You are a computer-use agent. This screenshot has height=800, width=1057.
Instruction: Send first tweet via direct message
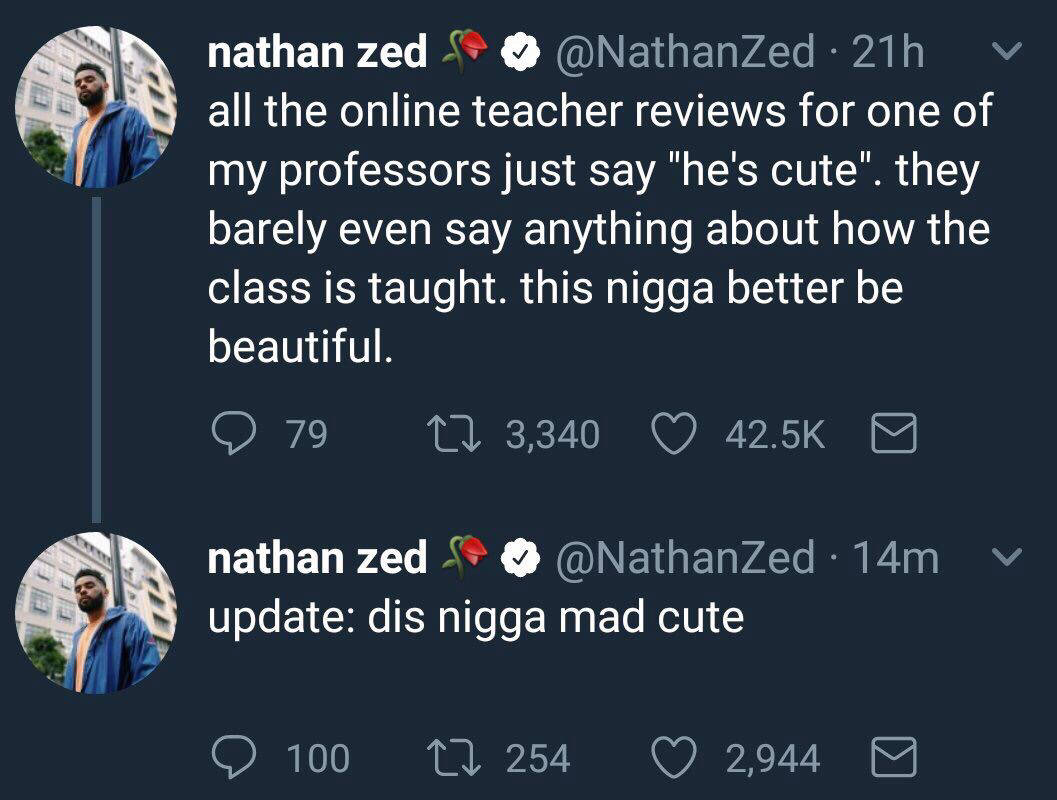[x=894, y=434]
